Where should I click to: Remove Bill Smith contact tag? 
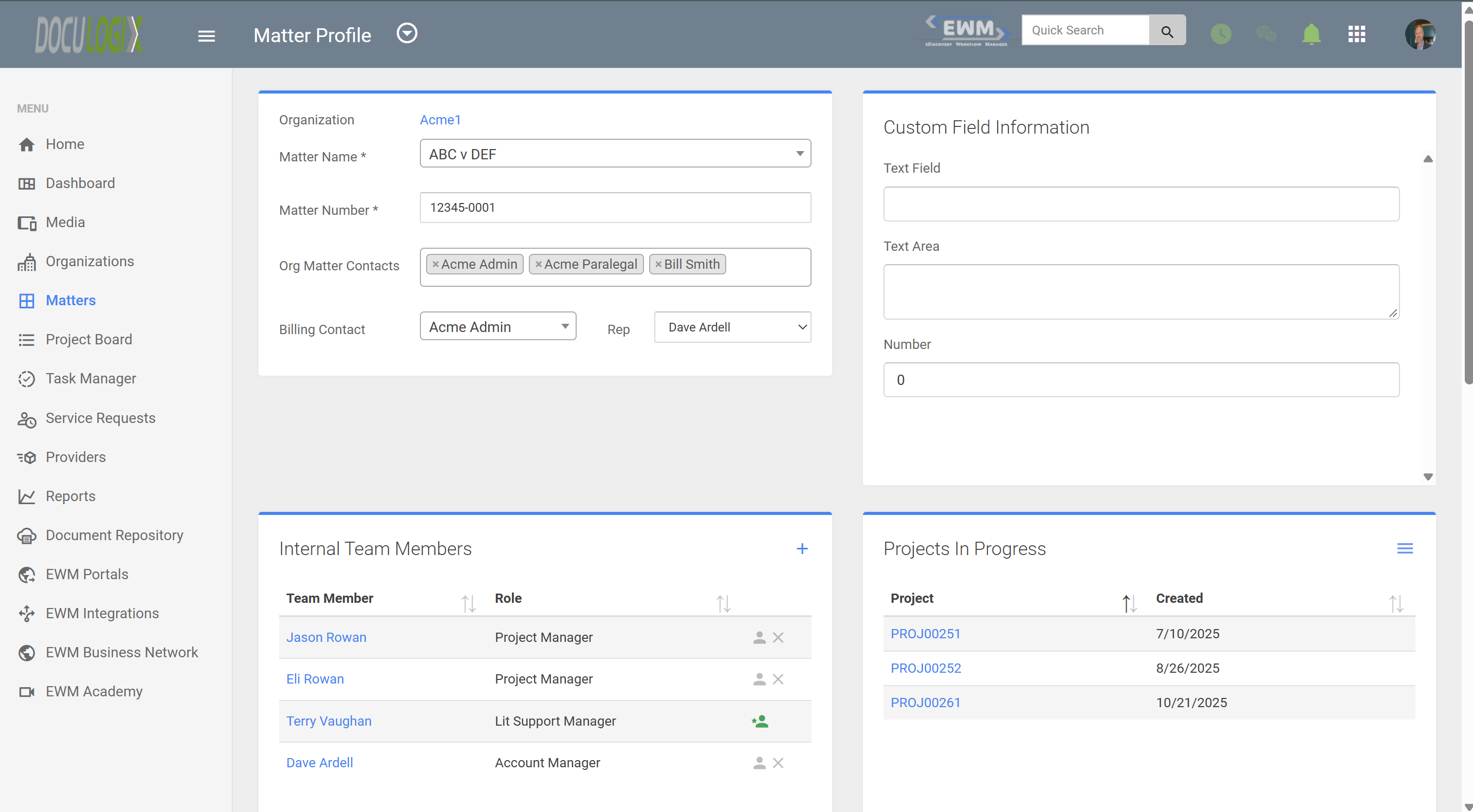click(x=658, y=264)
